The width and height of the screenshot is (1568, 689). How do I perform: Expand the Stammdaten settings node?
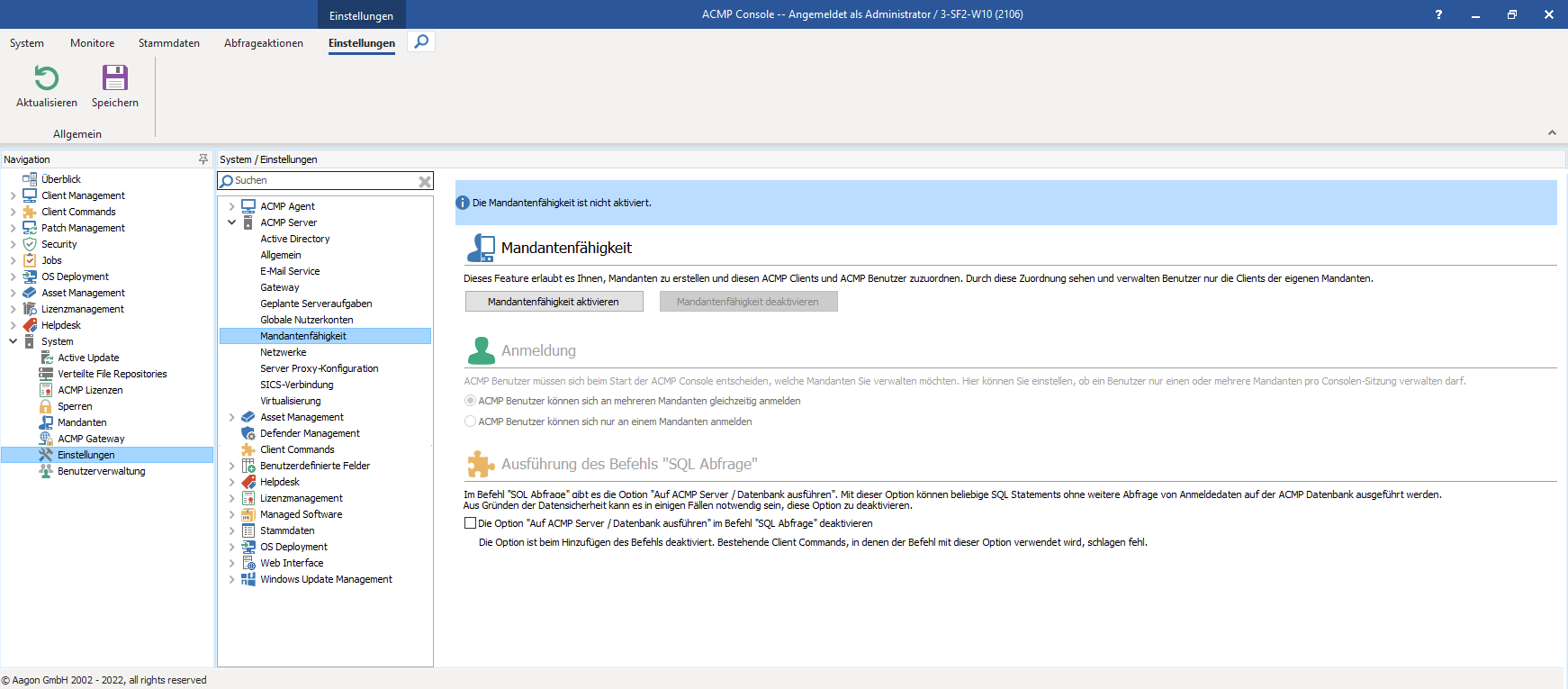[x=231, y=530]
